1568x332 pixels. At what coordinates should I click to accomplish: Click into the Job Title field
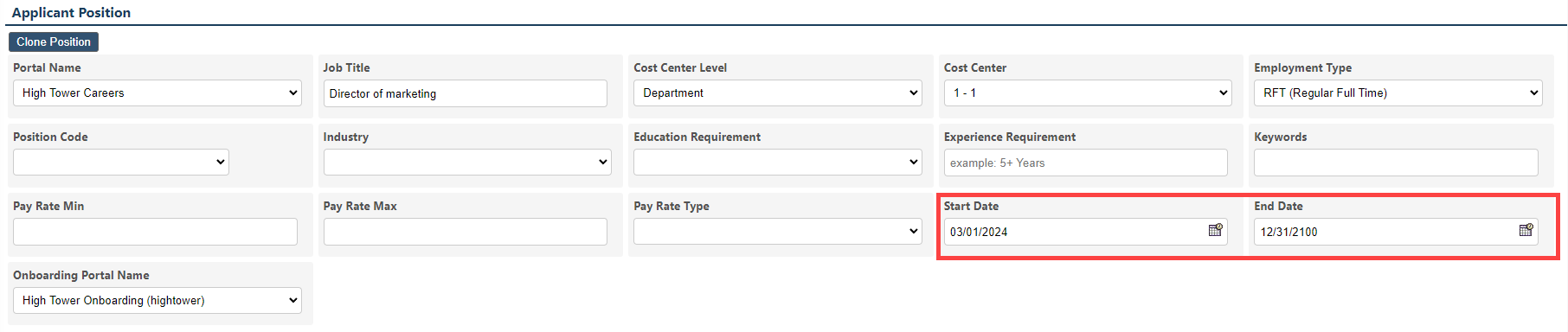tap(466, 93)
